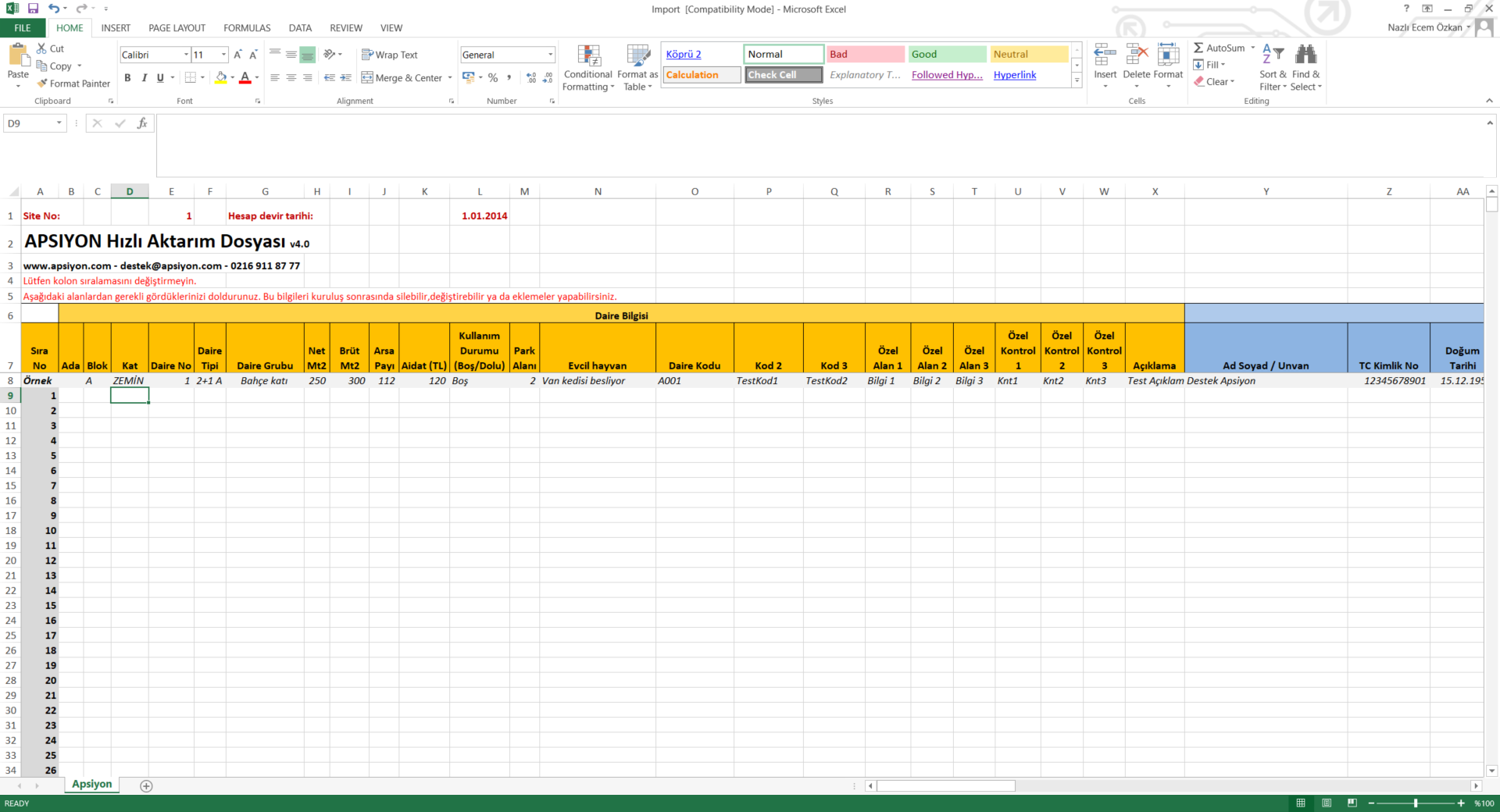This screenshot has height=812, width=1500.
Task: Increase font size with the larger A icon
Action: (237, 55)
